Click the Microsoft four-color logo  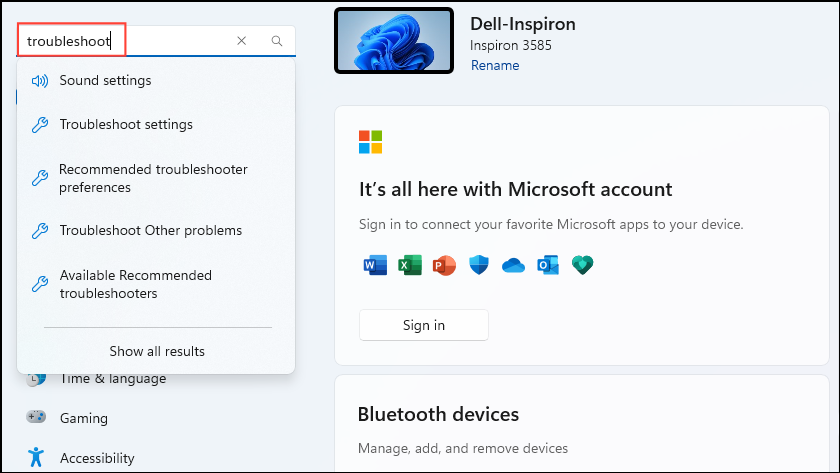[x=371, y=142]
